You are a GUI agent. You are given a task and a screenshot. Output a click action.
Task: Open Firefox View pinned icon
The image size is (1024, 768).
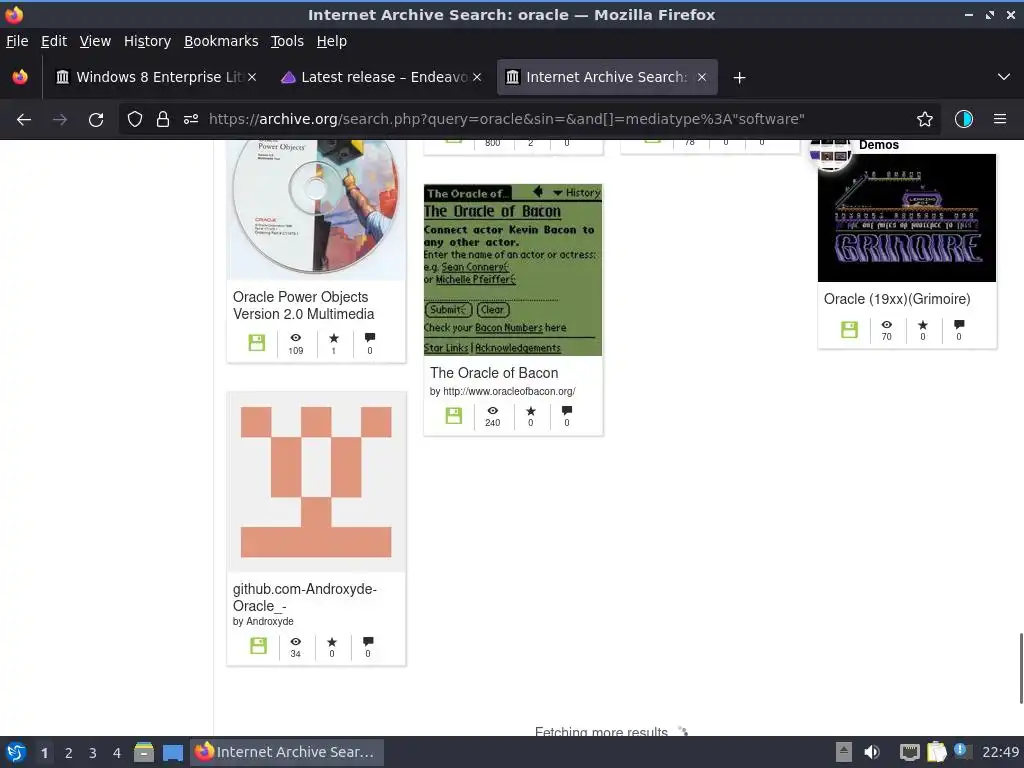click(20, 77)
